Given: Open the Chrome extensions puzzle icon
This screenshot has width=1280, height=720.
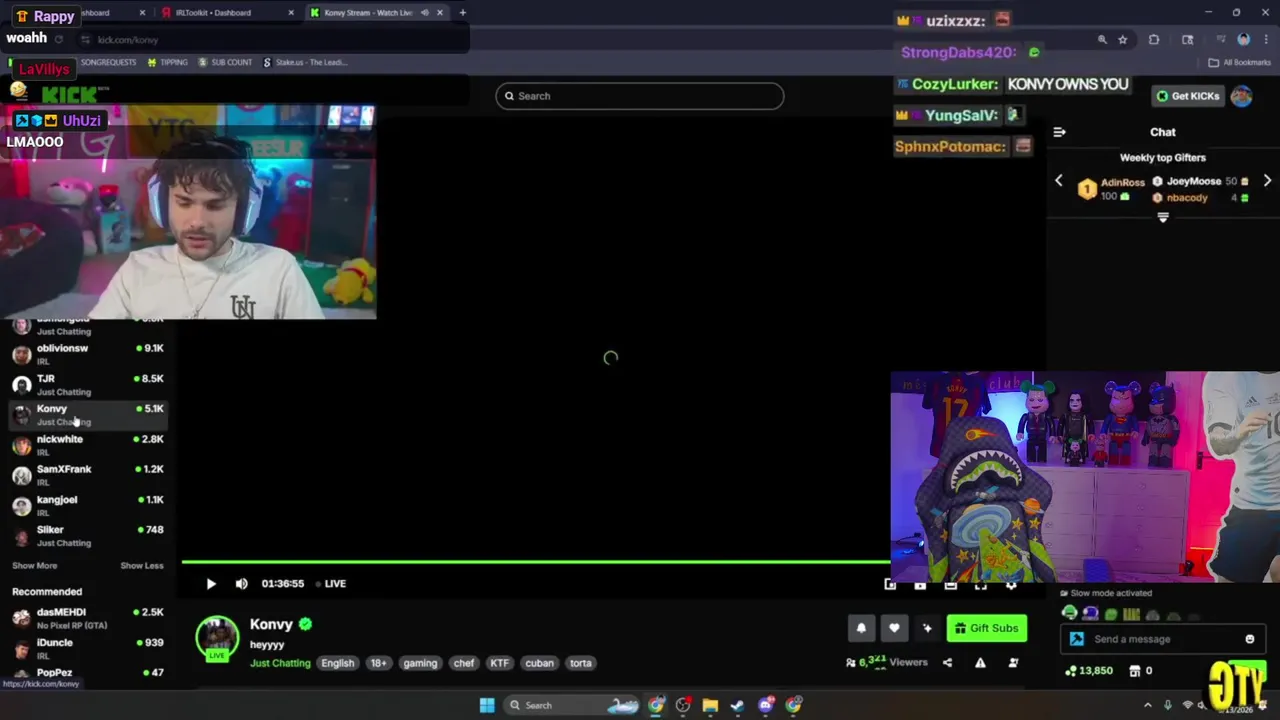Looking at the screenshot, I should pos(1154,40).
